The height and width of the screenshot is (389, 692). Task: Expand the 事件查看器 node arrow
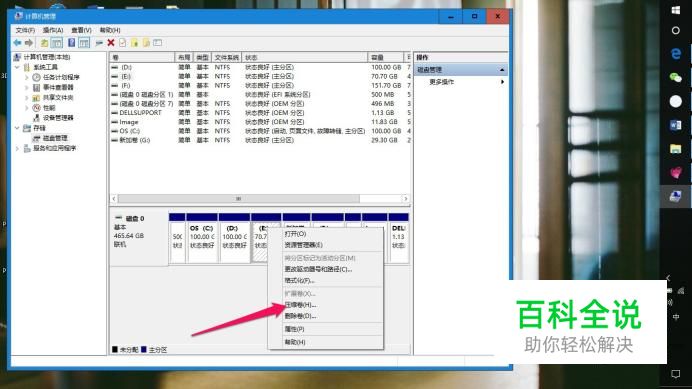(x=26, y=87)
